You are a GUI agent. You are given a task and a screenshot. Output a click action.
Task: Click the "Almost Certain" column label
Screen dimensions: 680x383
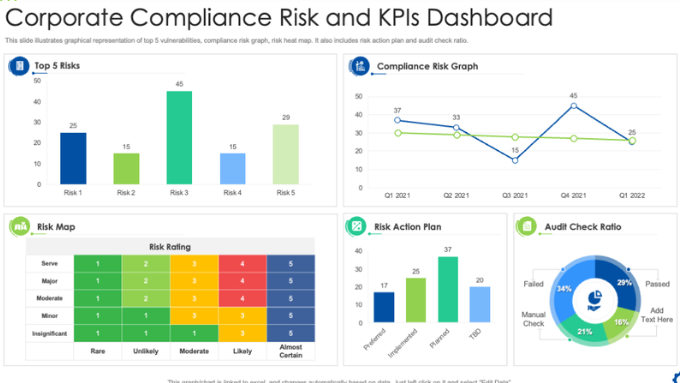coord(291,351)
